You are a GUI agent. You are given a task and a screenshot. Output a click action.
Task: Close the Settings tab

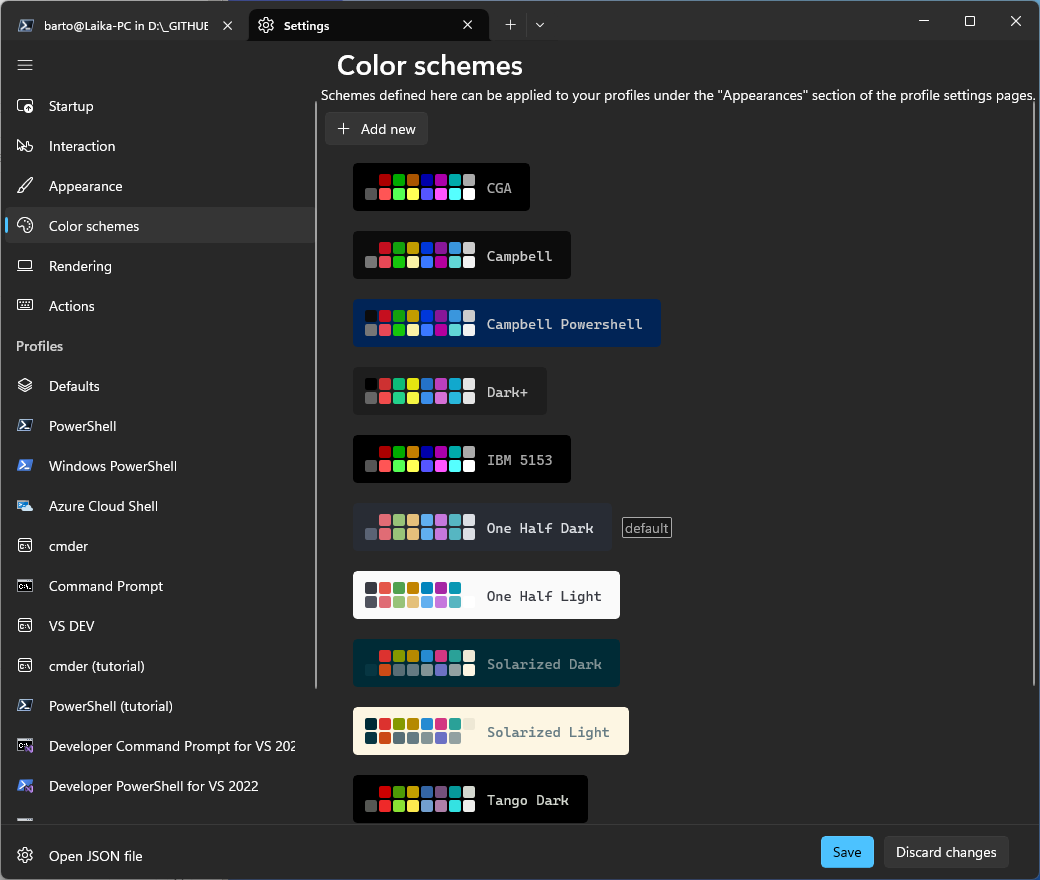pyautogui.click(x=468, y=25)
